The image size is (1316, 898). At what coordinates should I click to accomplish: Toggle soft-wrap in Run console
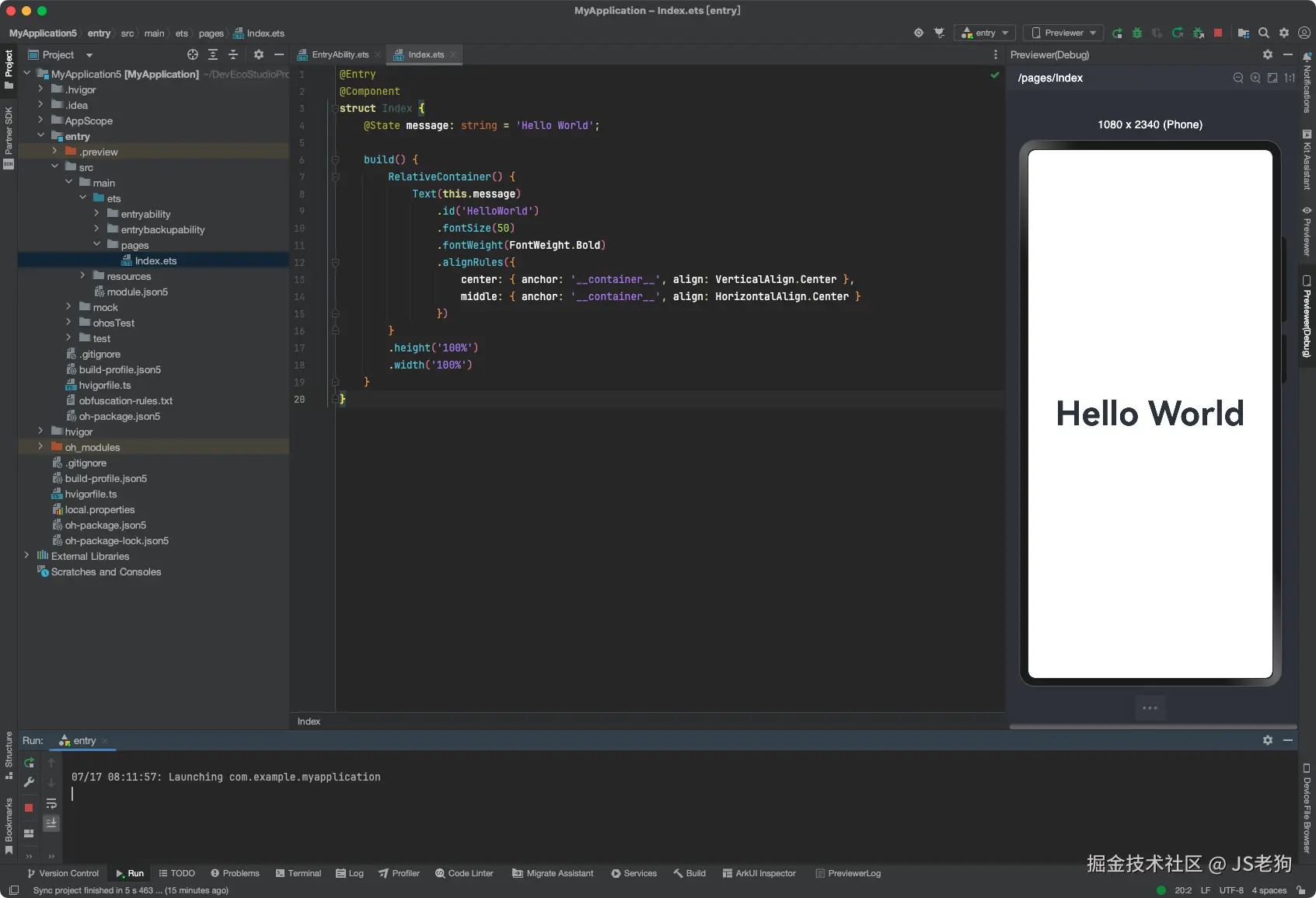pyautogui.click(x=51, y=803)
